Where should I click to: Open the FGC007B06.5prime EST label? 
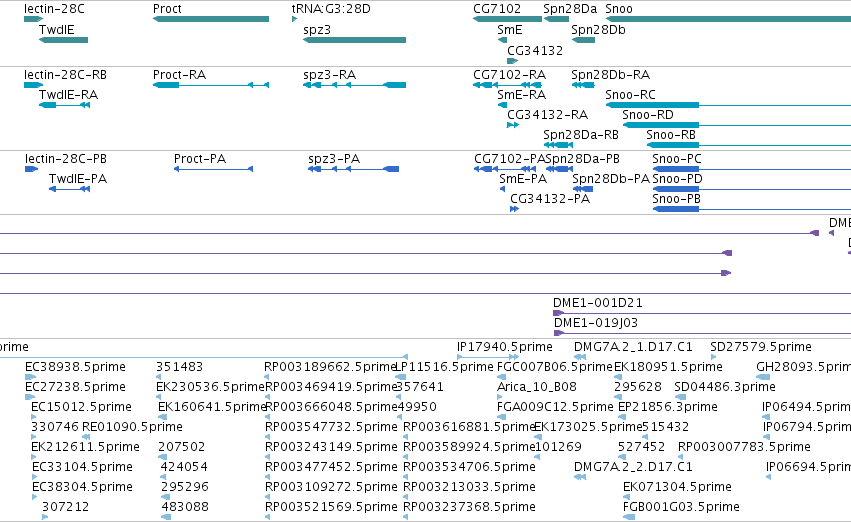tap(555, 366)
